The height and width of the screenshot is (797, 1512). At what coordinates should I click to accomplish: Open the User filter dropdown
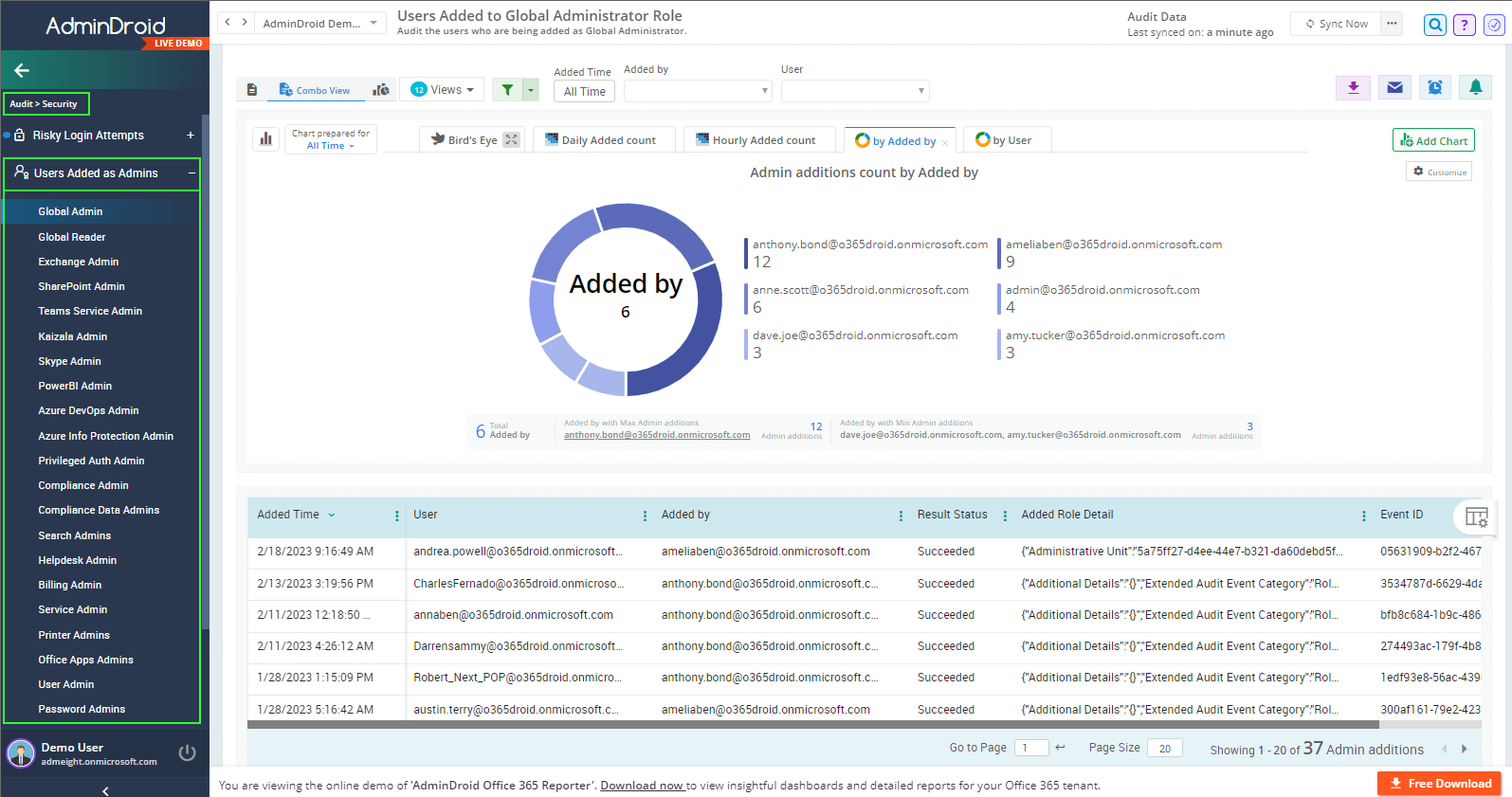pos(855,91)
